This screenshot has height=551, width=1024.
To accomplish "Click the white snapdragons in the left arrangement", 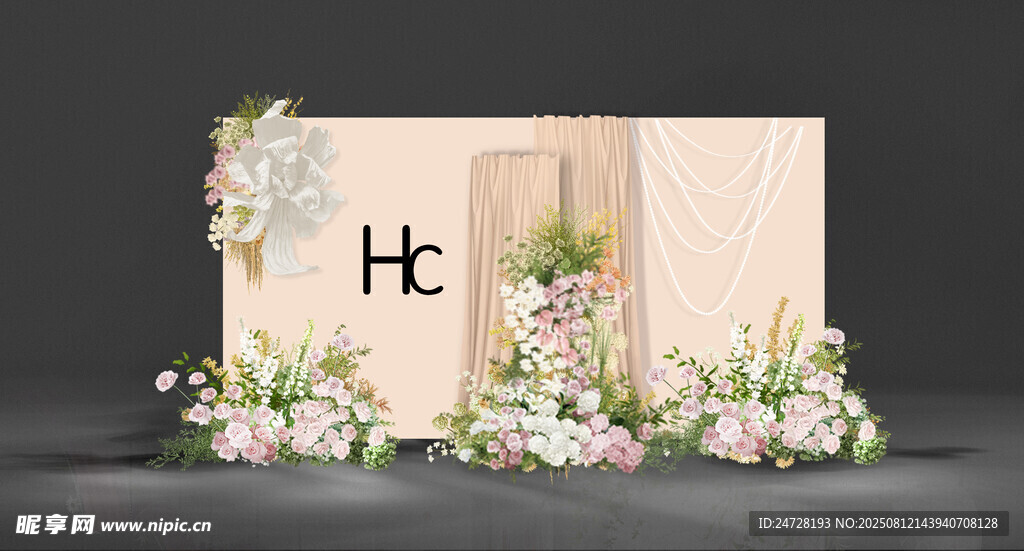I will click(x=252, y=357).
